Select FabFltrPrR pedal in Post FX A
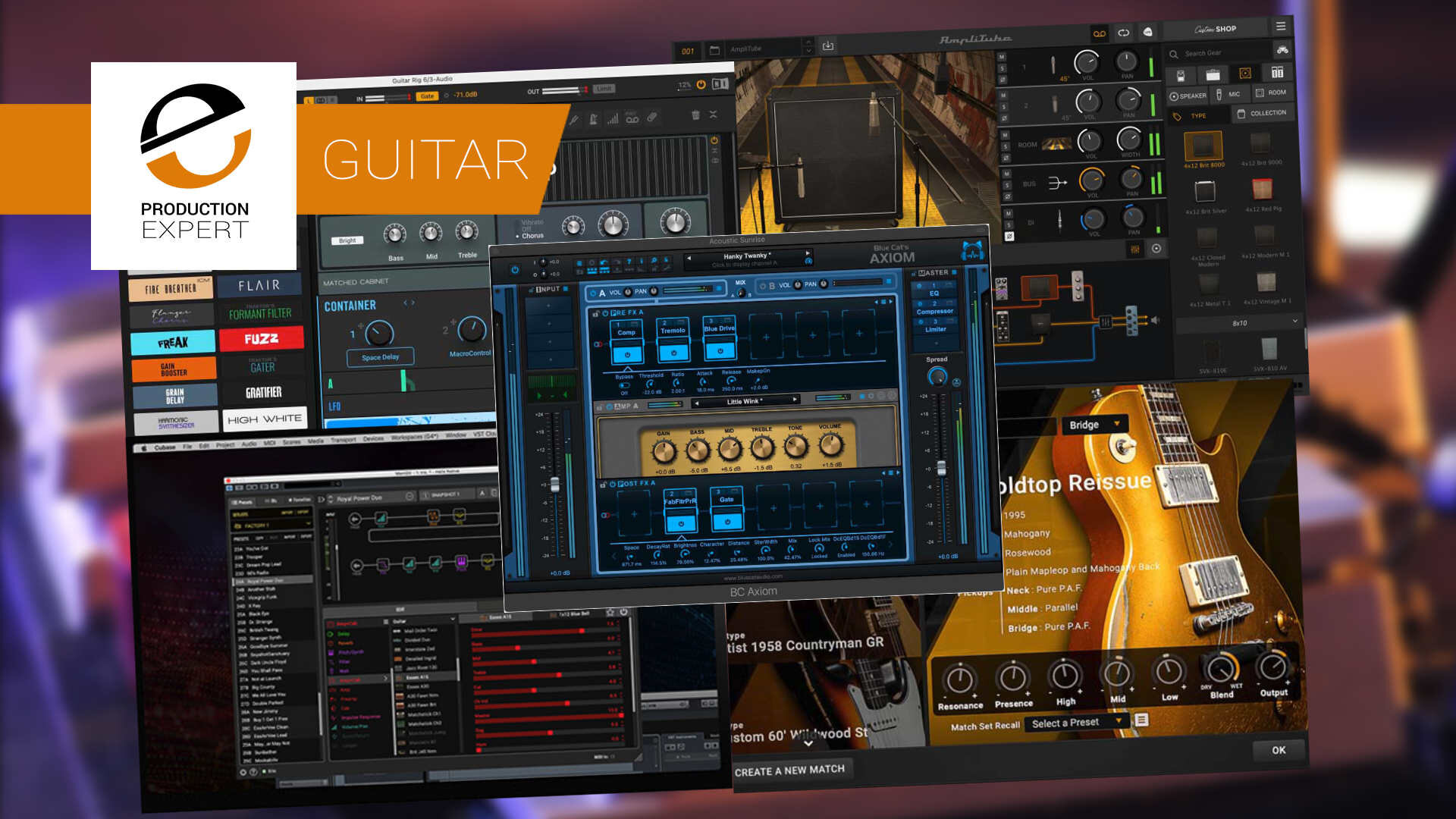 coord(680,511)
